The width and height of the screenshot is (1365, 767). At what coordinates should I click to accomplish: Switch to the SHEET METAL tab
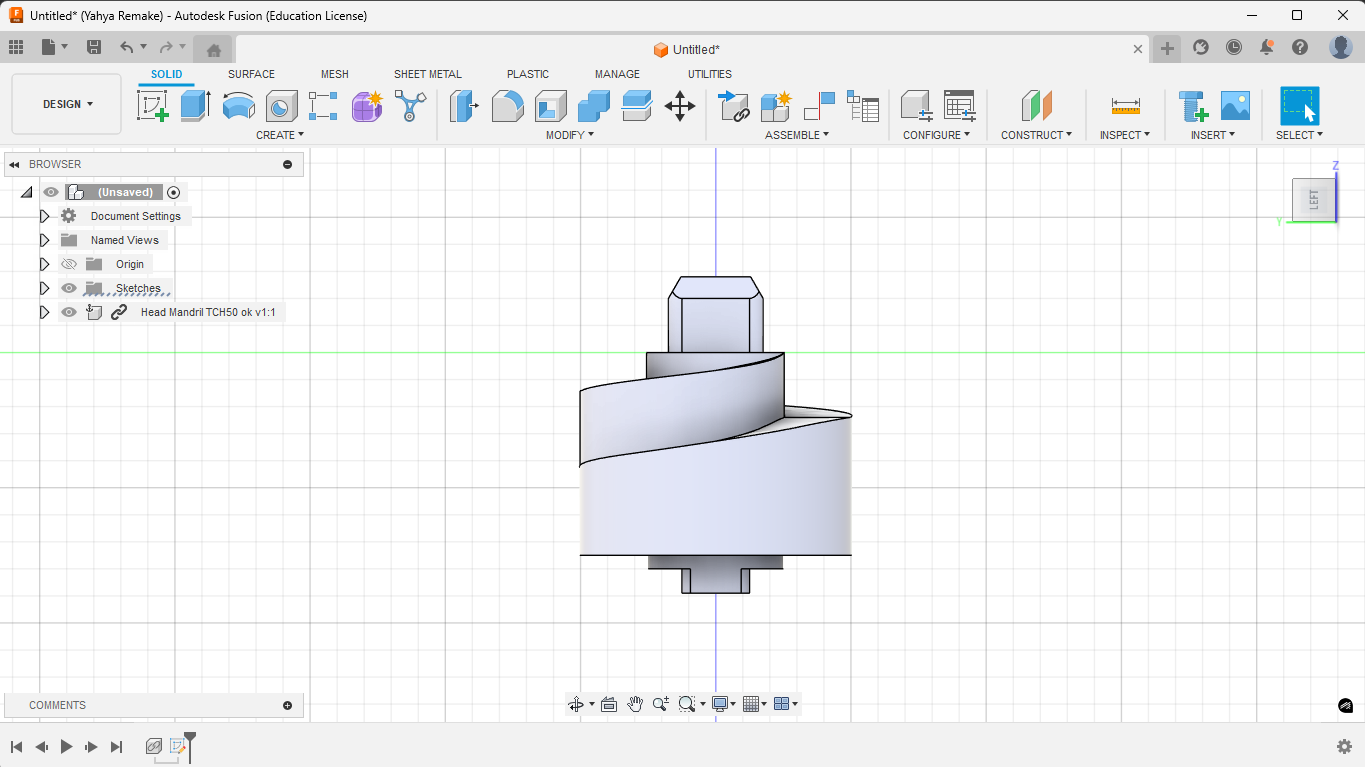[x=427, y=74]
